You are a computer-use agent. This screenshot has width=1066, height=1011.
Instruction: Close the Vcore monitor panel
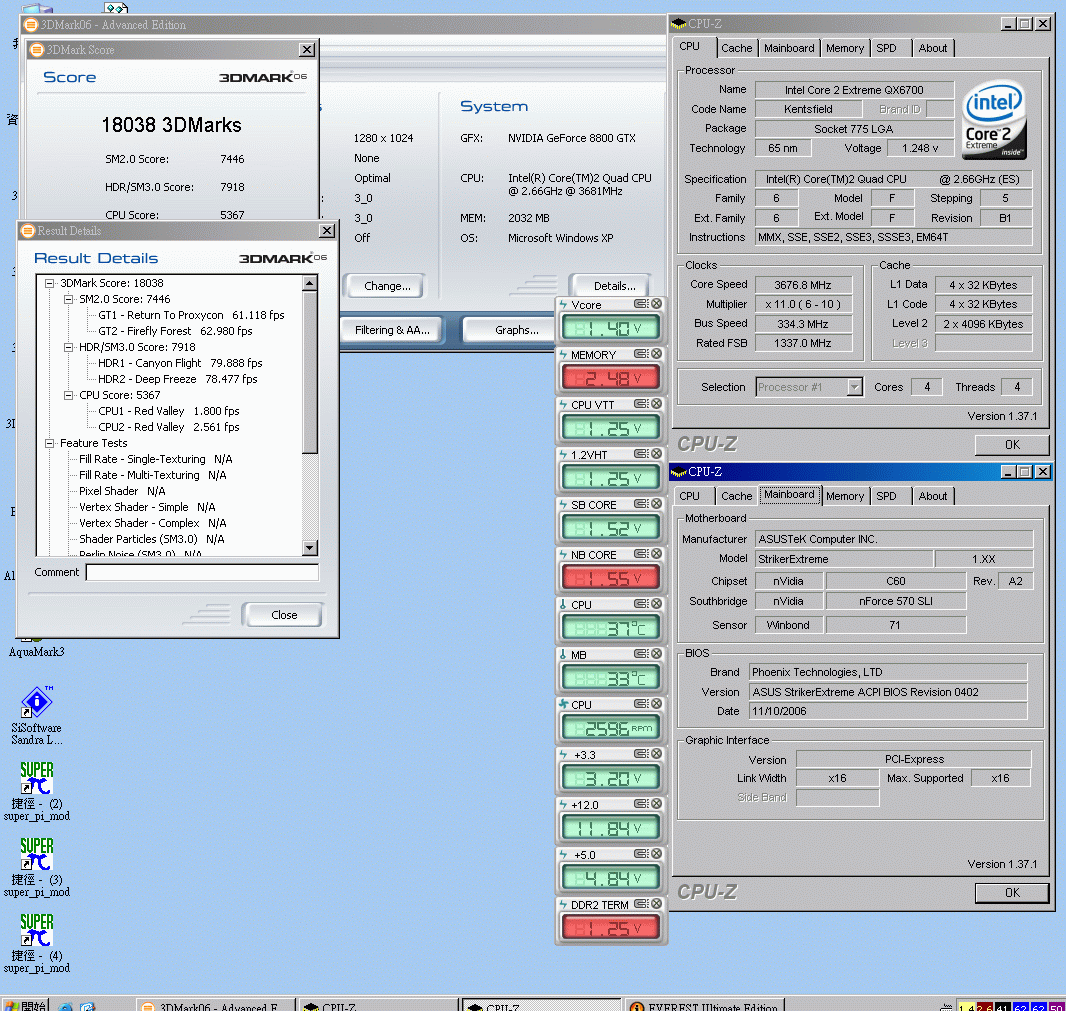point(657,304)
